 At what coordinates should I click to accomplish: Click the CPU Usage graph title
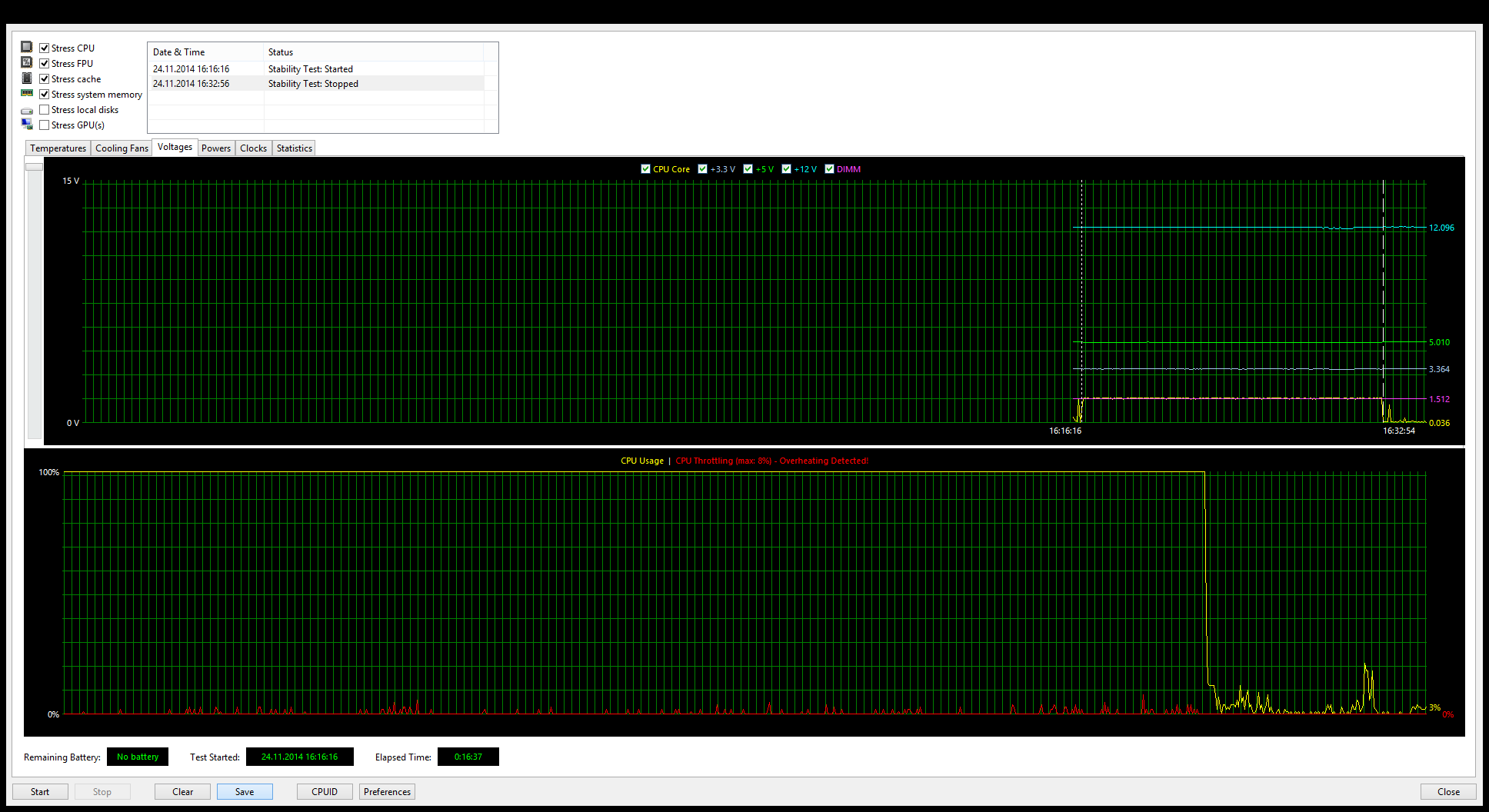(x=642, y=461)
